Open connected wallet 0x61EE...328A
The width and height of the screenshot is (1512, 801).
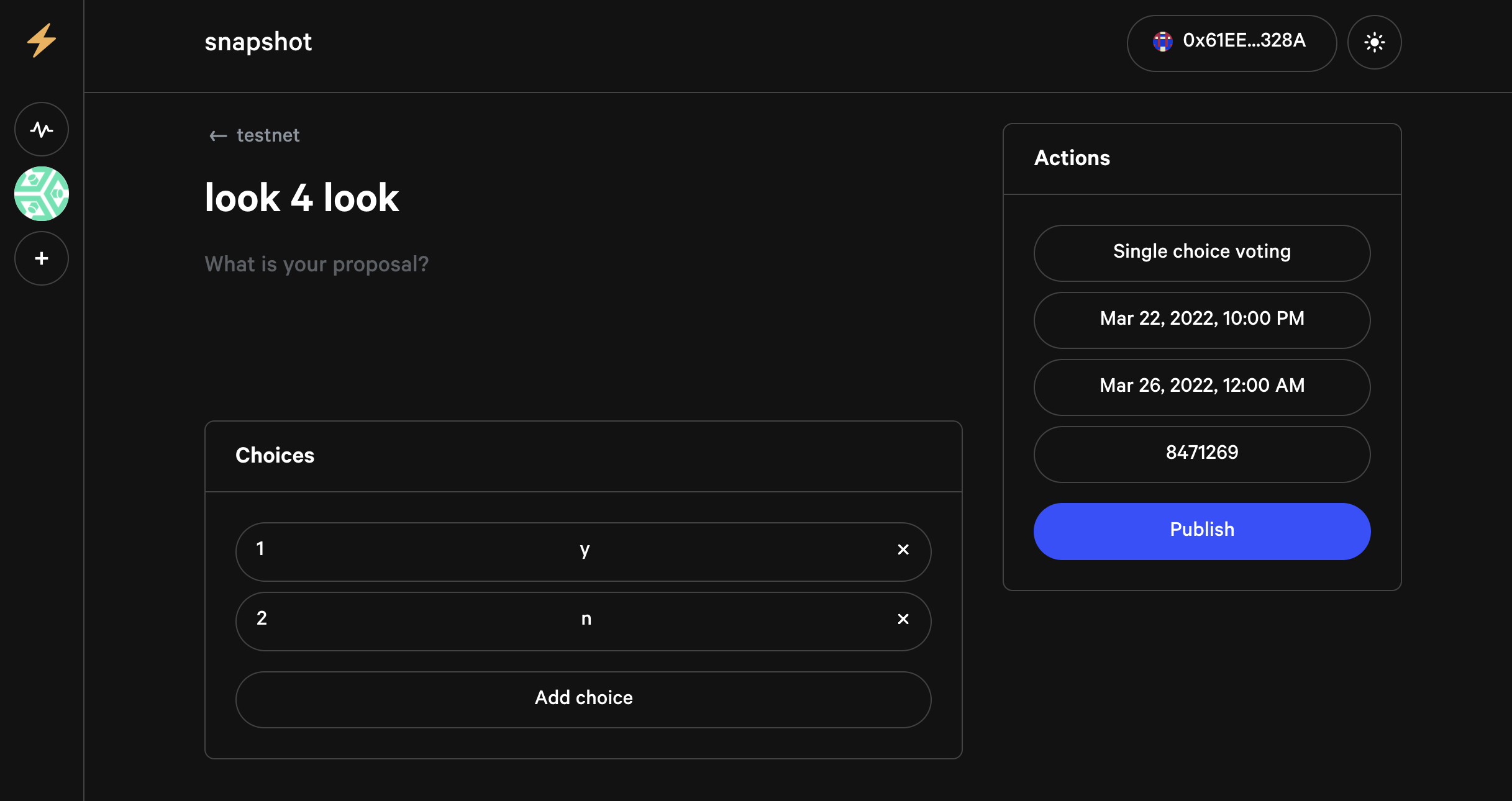[x=1231, y=42]
